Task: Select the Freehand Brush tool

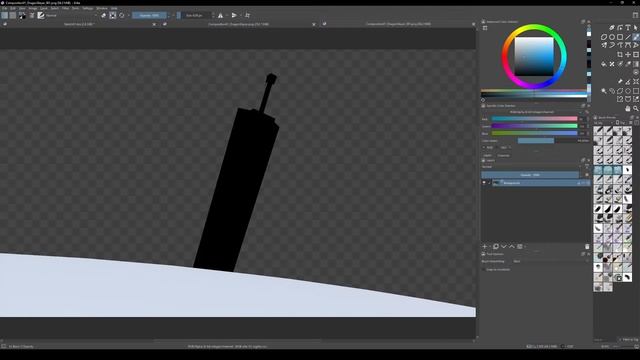Action: click(x=636, y=37)
